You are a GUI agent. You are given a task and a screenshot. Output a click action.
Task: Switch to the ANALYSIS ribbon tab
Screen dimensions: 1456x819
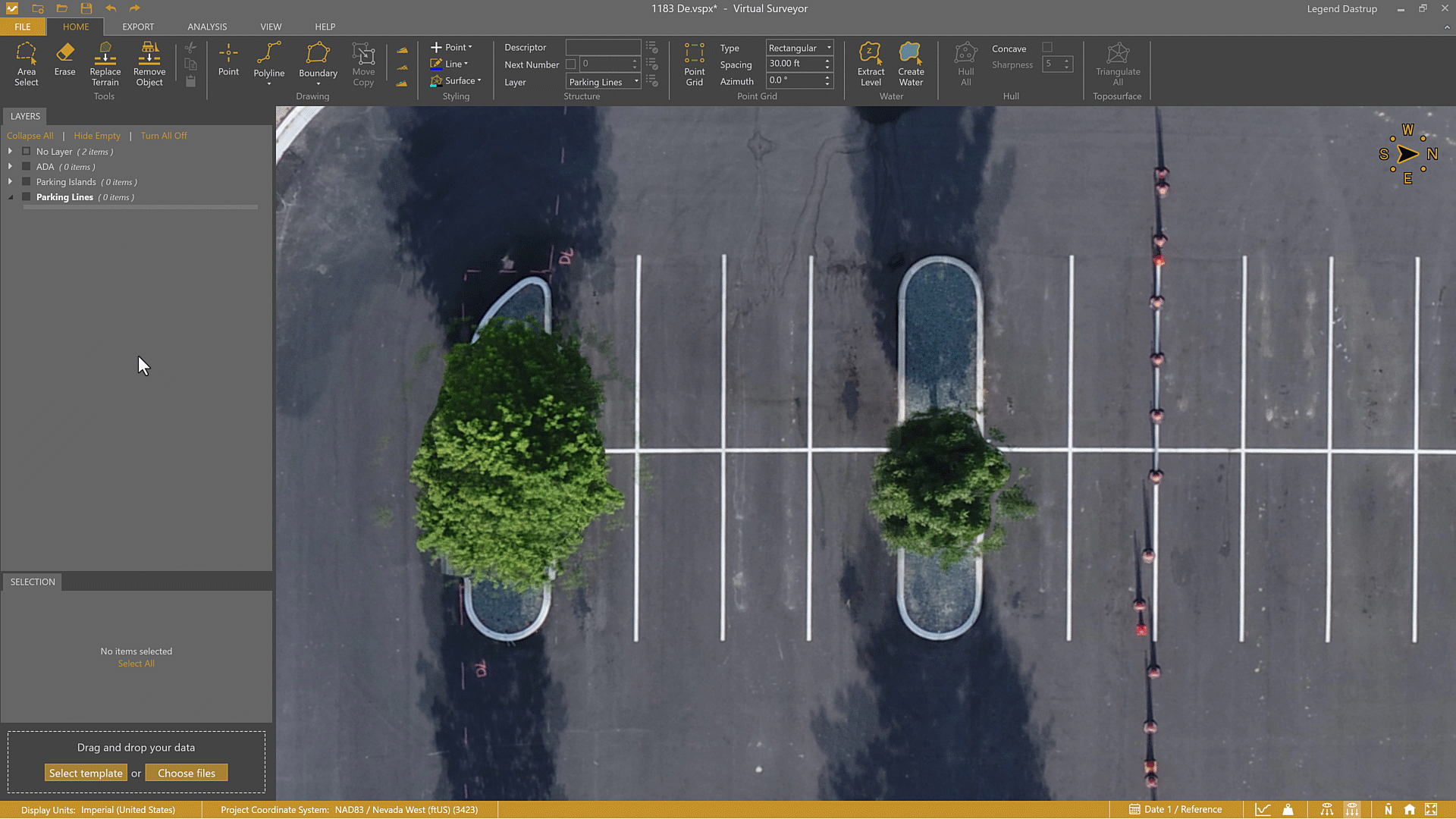point(207,27)
